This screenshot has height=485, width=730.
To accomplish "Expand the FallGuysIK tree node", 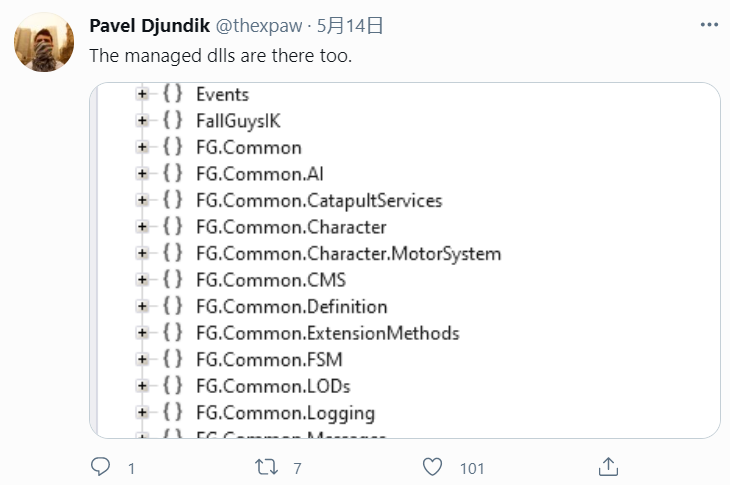I will tap(142, 121).
